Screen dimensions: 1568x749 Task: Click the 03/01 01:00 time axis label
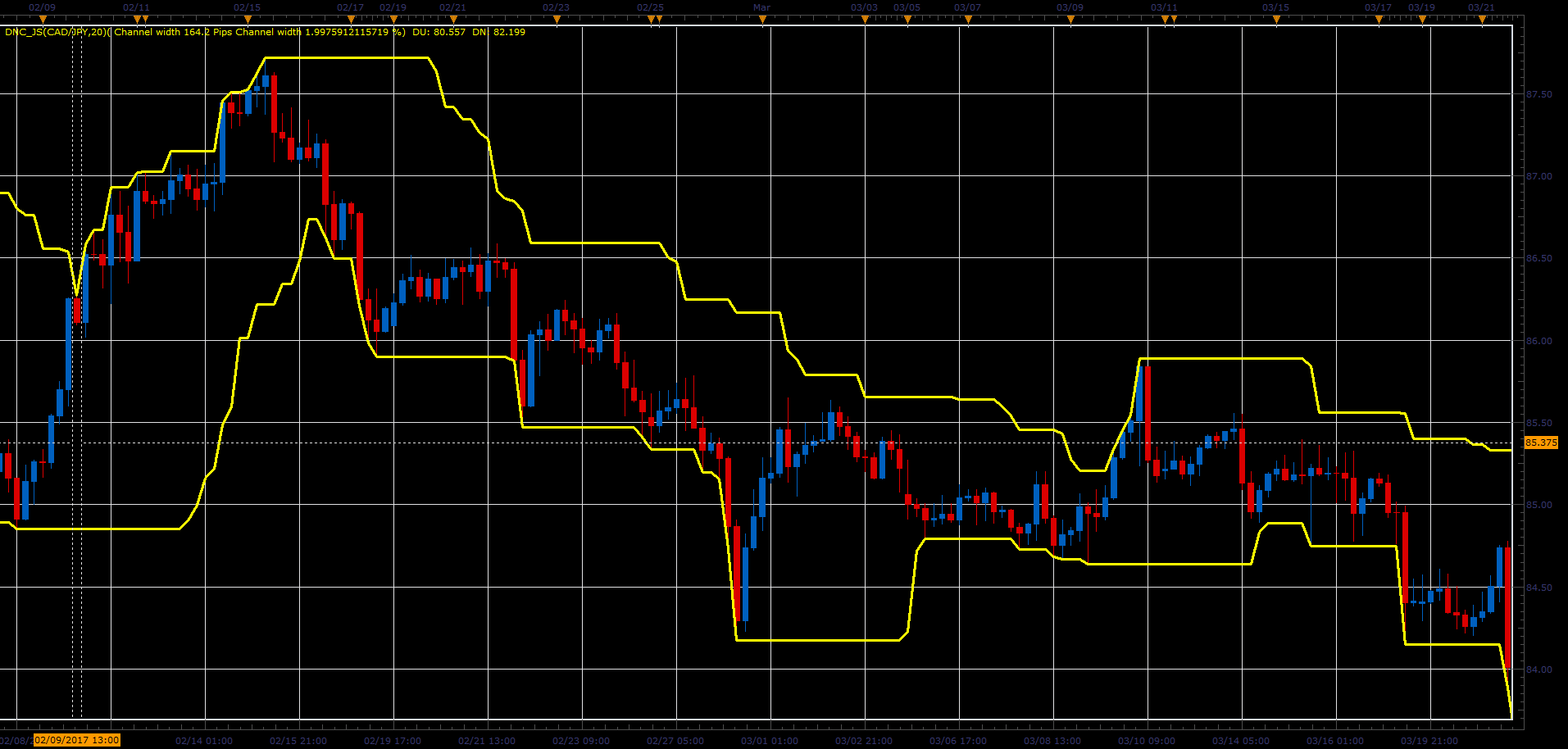[x=770, y=741]
